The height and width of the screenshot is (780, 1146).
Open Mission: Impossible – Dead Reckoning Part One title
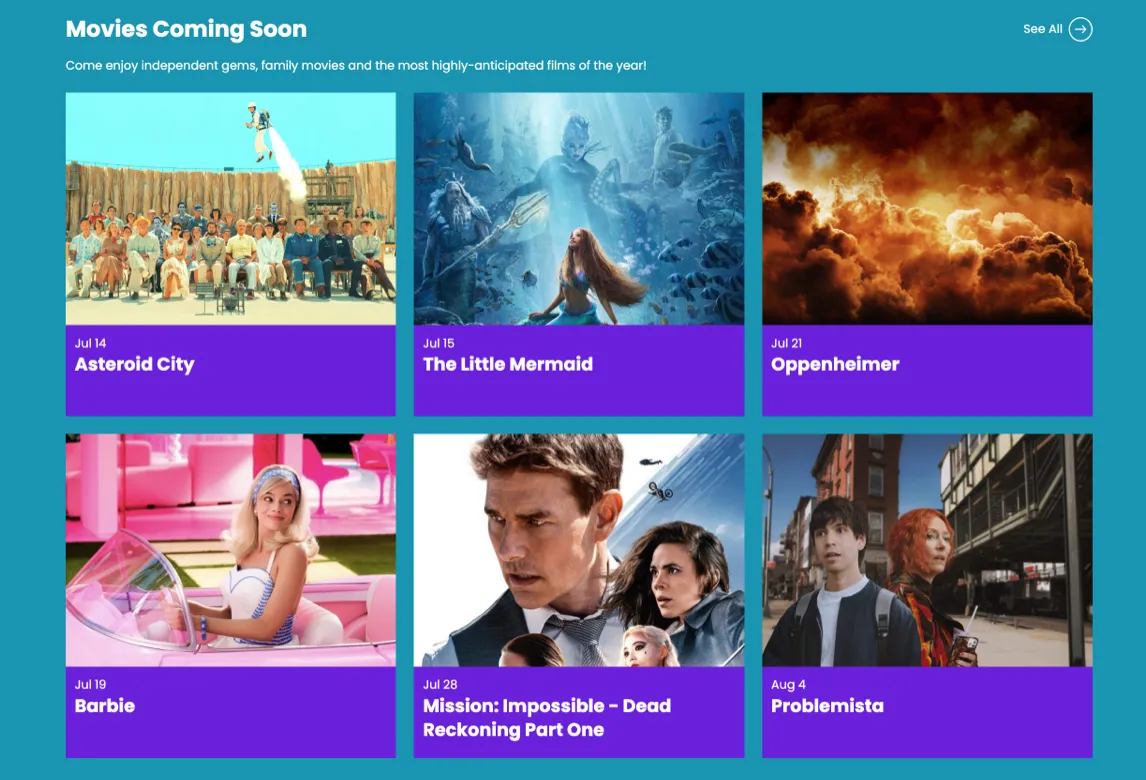point(547,717)
